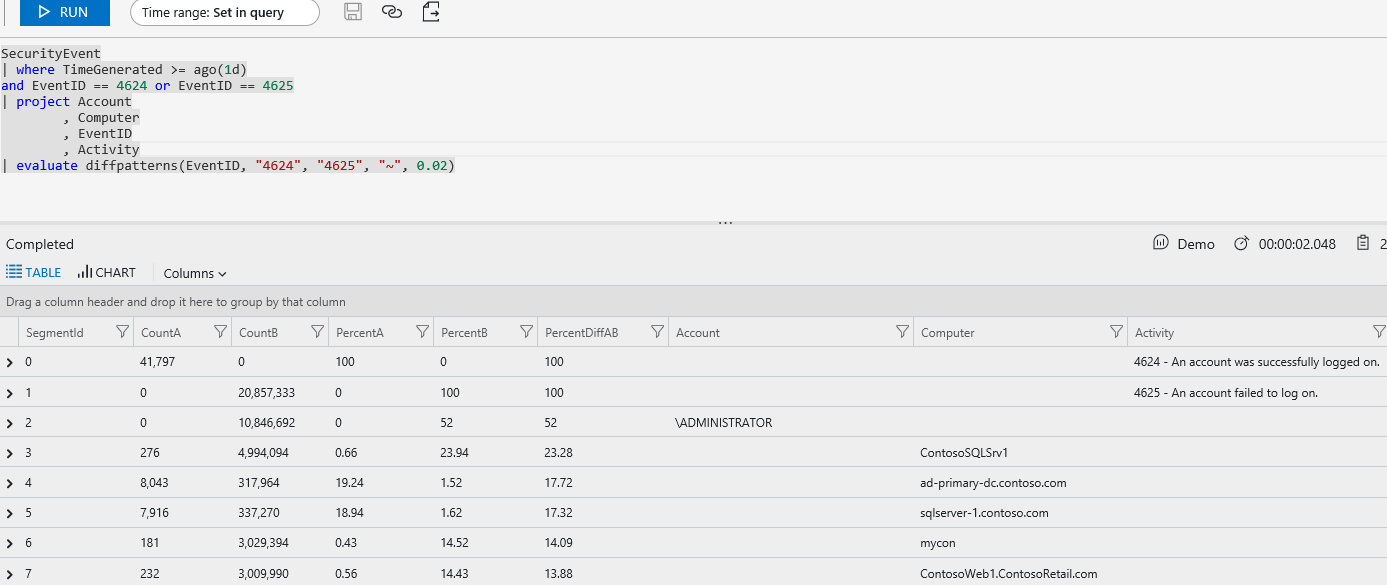1387x585 pixels.
Task: Select the "ad-primary-dc.contoso.com" computer cell
Action: (x=994, y=483)
